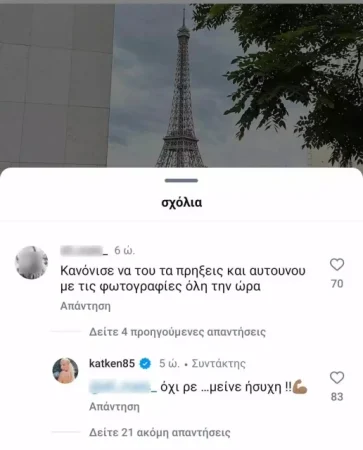Click 'Απάντηση' under katken85's reply
The width and height of the screenshot is (363, 450).
coord(114,407)
